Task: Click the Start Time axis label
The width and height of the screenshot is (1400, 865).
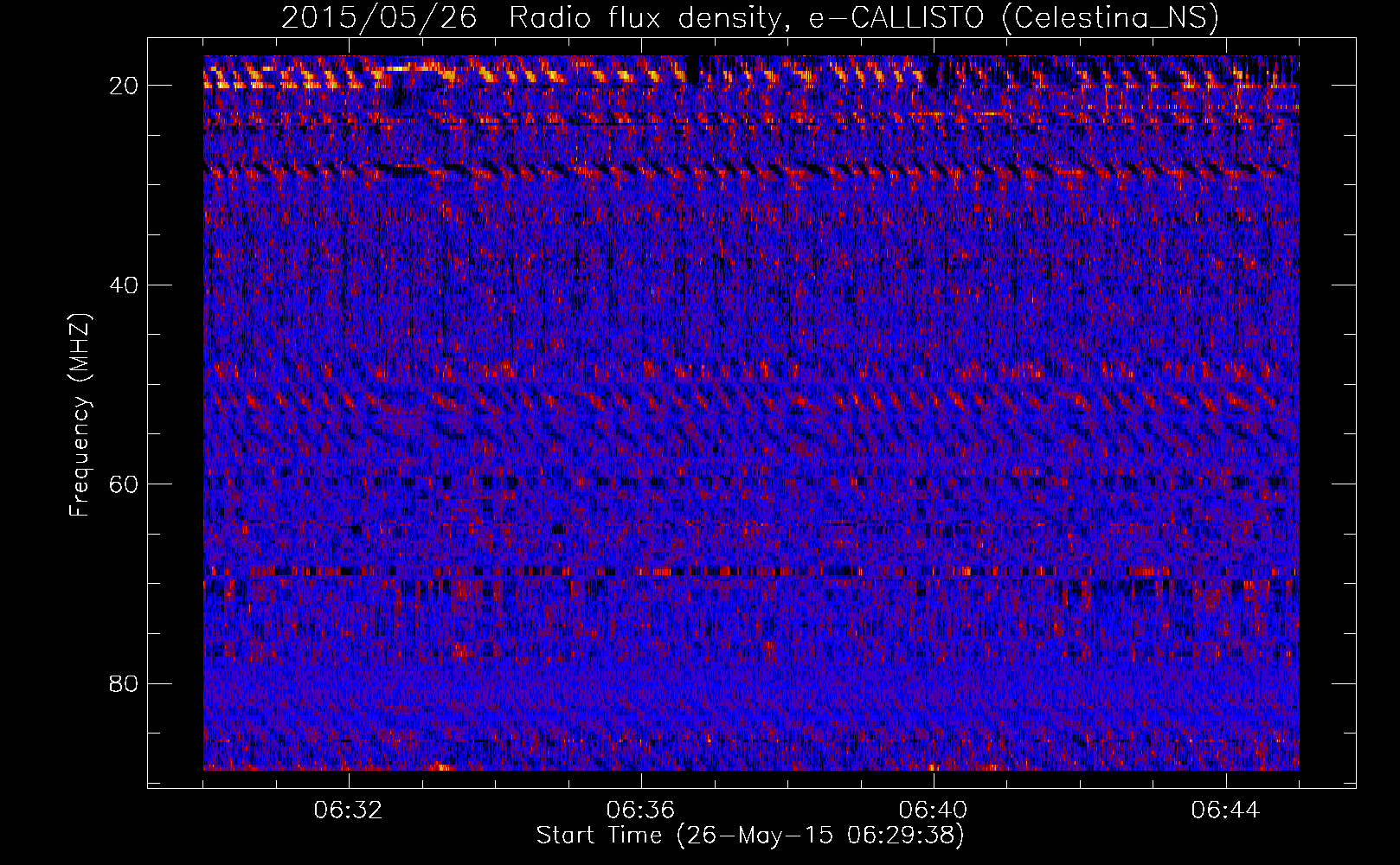Action: (x=749, y=836)
